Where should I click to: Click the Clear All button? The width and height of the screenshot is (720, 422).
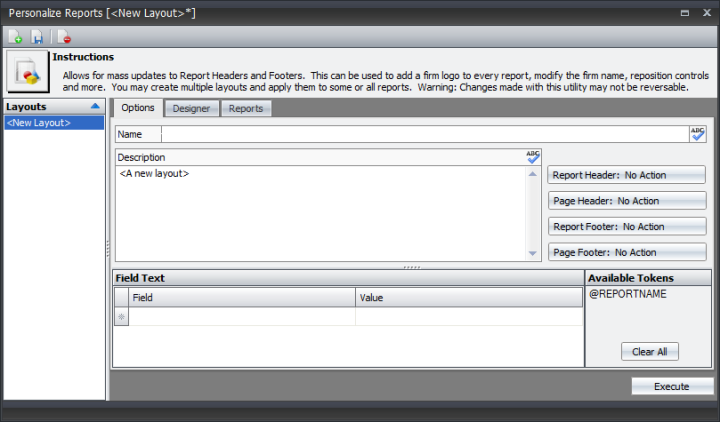pos(649,351)
